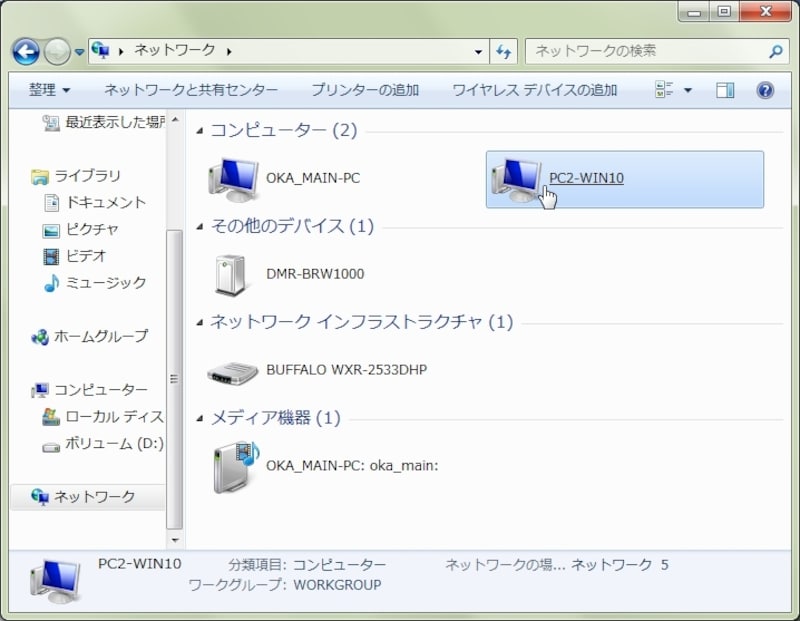Open the 整理 dropdown menu
This screenshot has width=800, height=621.
[49, 90]
